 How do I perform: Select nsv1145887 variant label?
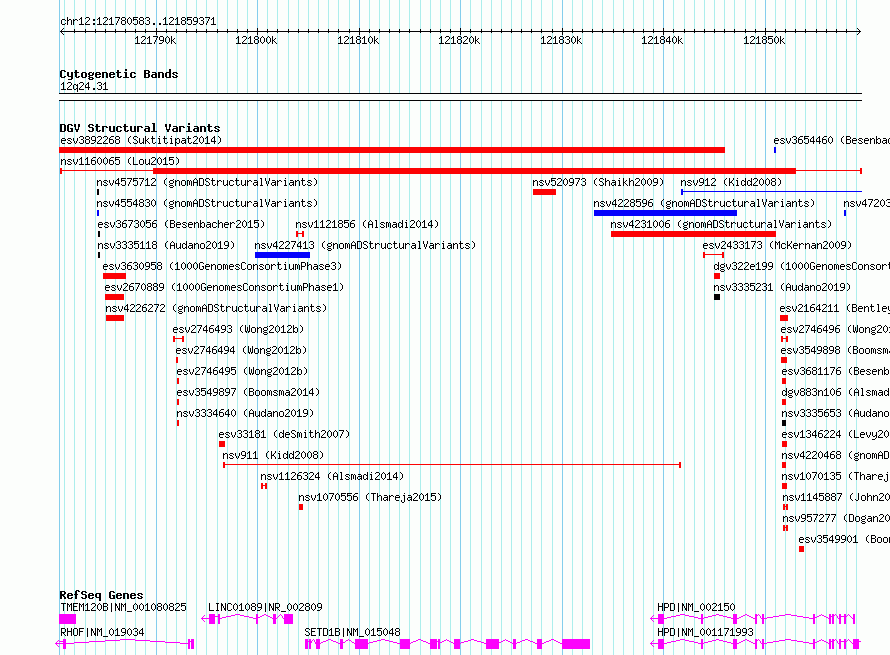[836, 497]
